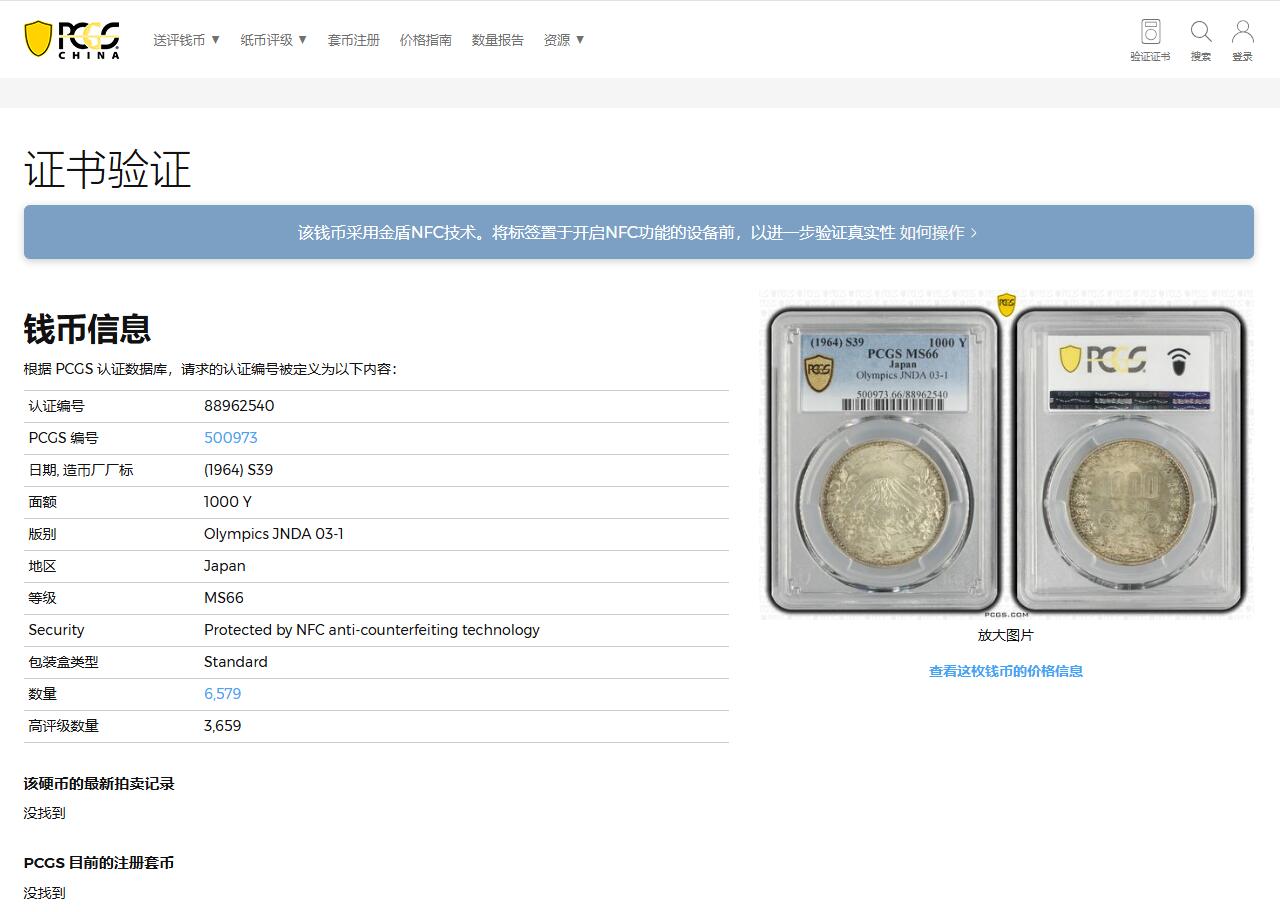The height and width of the screenshot is (912, 1280).
Task: Click the PCGS China logo
Action: 72,40
